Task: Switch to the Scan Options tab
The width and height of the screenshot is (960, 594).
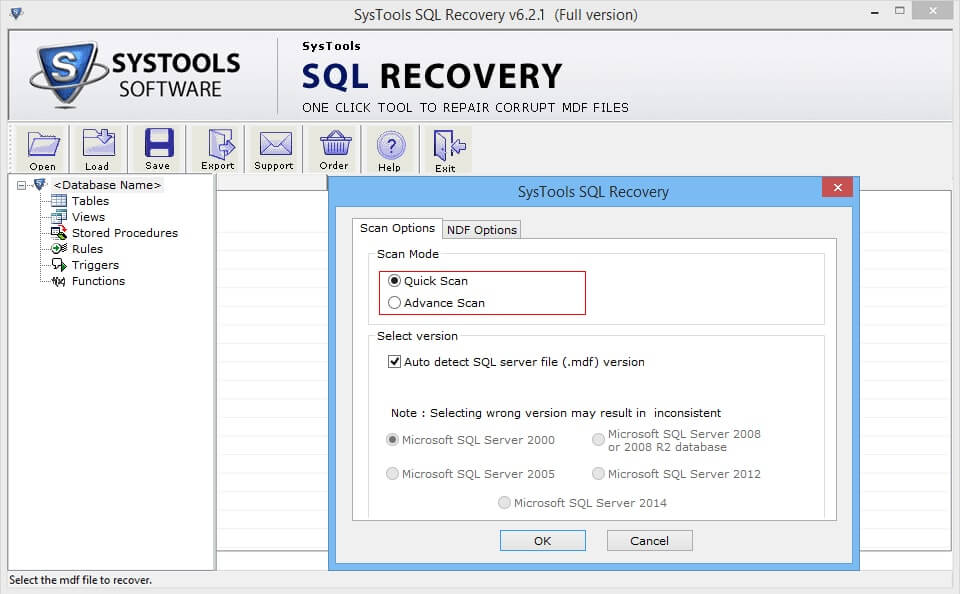Action: pos(397,228)
